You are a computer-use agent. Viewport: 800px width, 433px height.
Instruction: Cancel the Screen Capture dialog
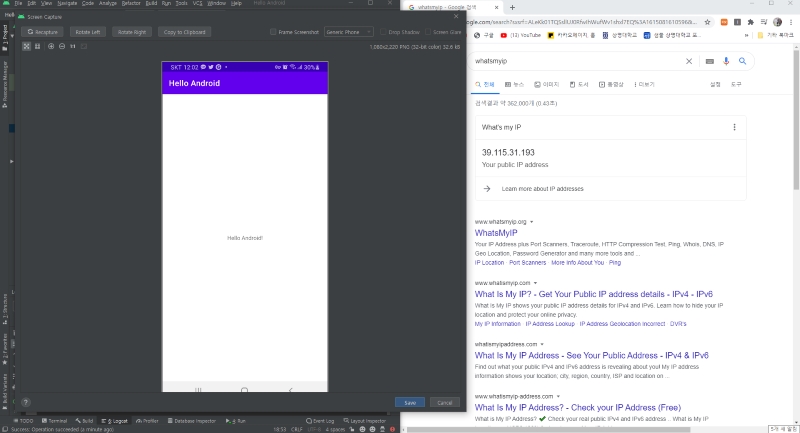click(444, 402)
